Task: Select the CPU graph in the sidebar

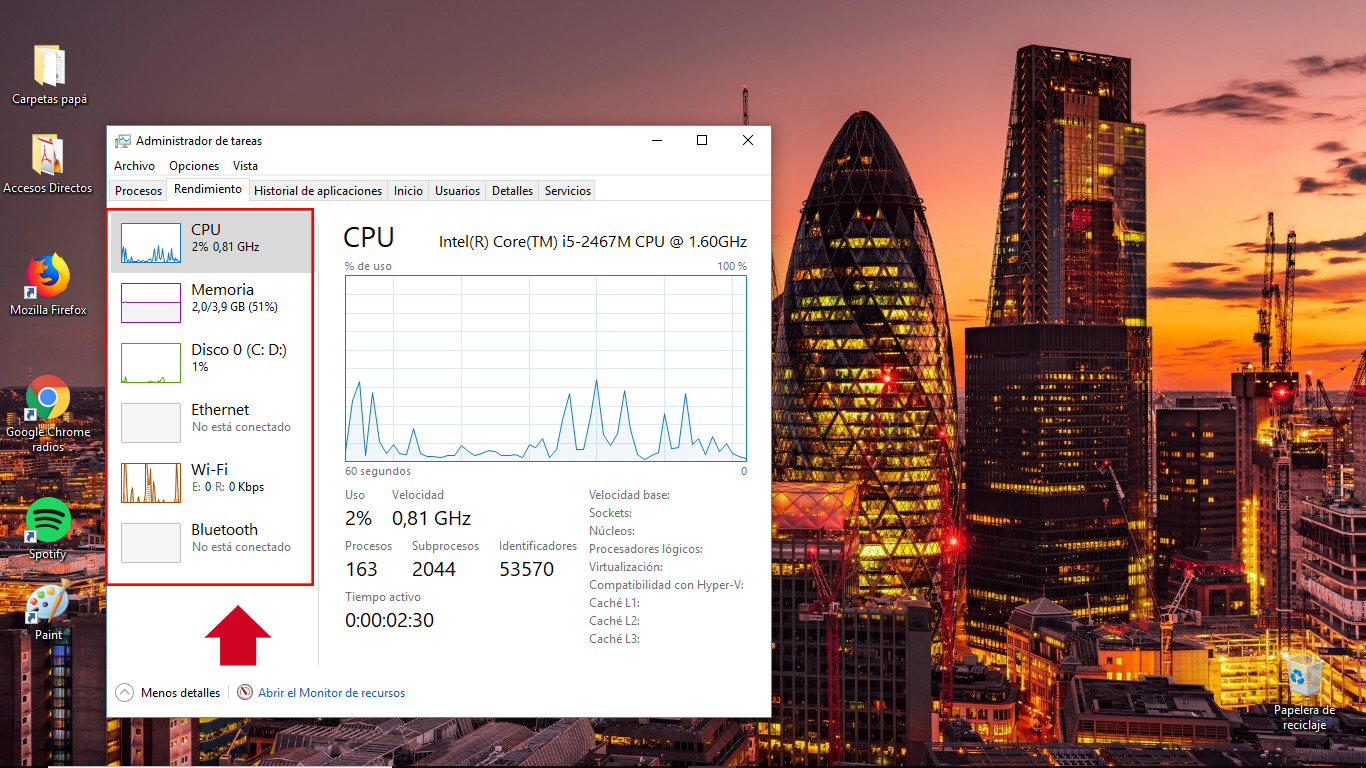Action: pos(210,238)
